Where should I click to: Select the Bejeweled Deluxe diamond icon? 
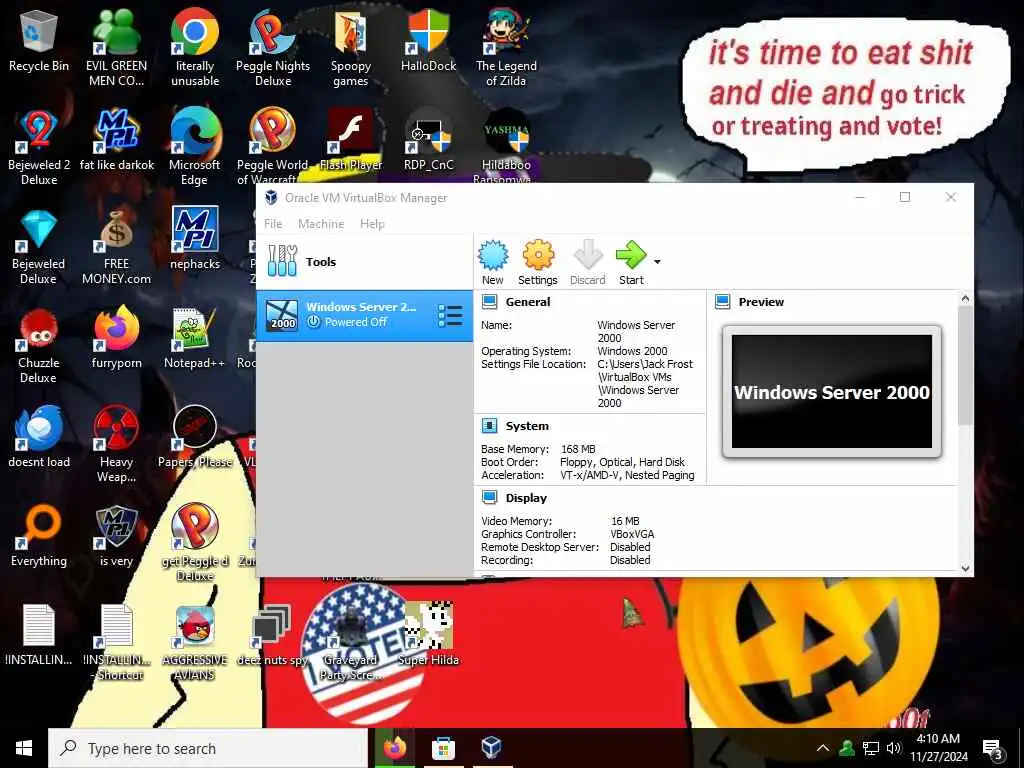[x=39, y=248]
